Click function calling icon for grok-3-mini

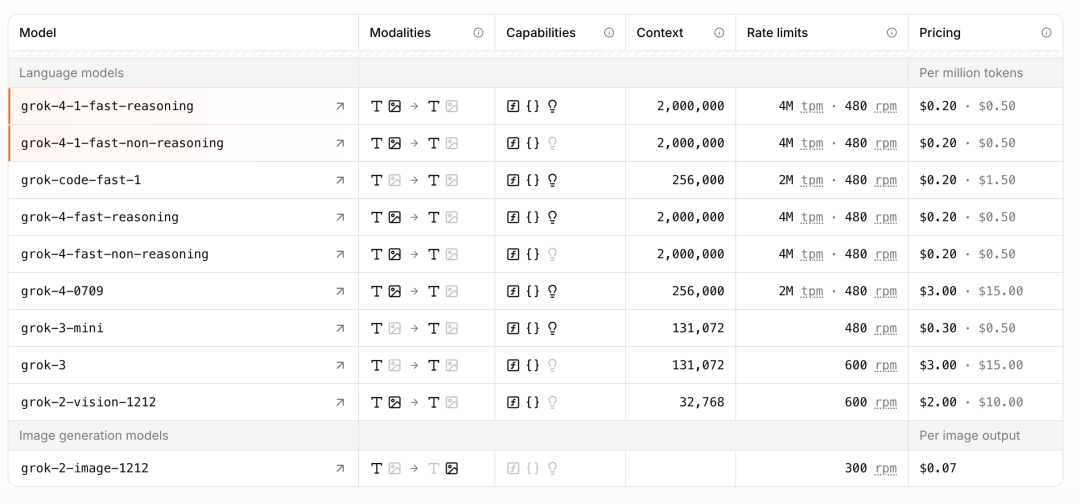pyautogui.click(x=513, y=328)
